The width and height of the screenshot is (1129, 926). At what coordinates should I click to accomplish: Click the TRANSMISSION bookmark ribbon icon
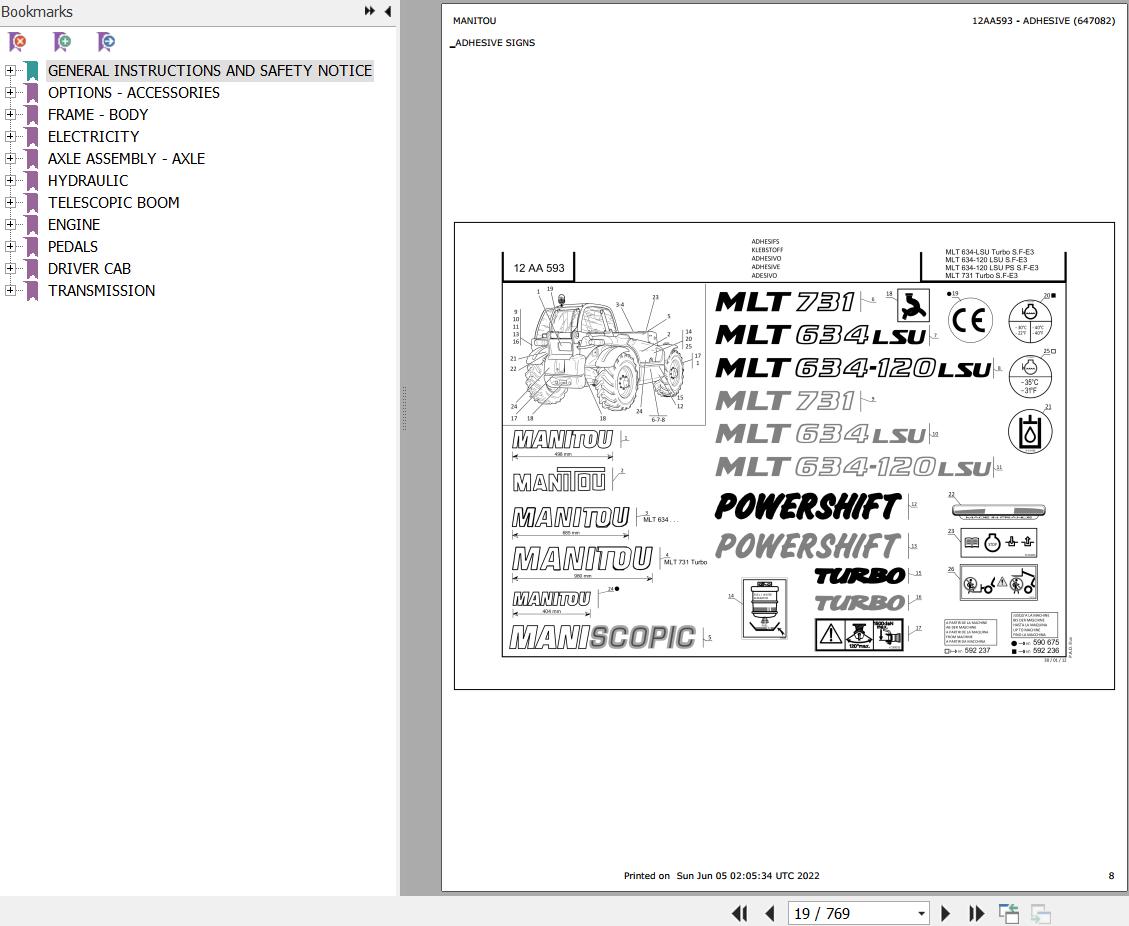(x=32, y=290)
